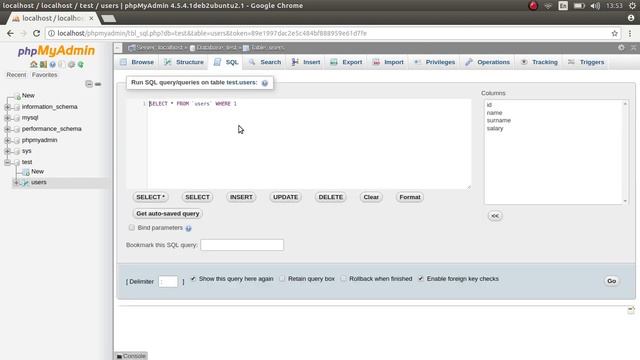
Task: Click the INSERT query button
Action: (x=241, y=197)
